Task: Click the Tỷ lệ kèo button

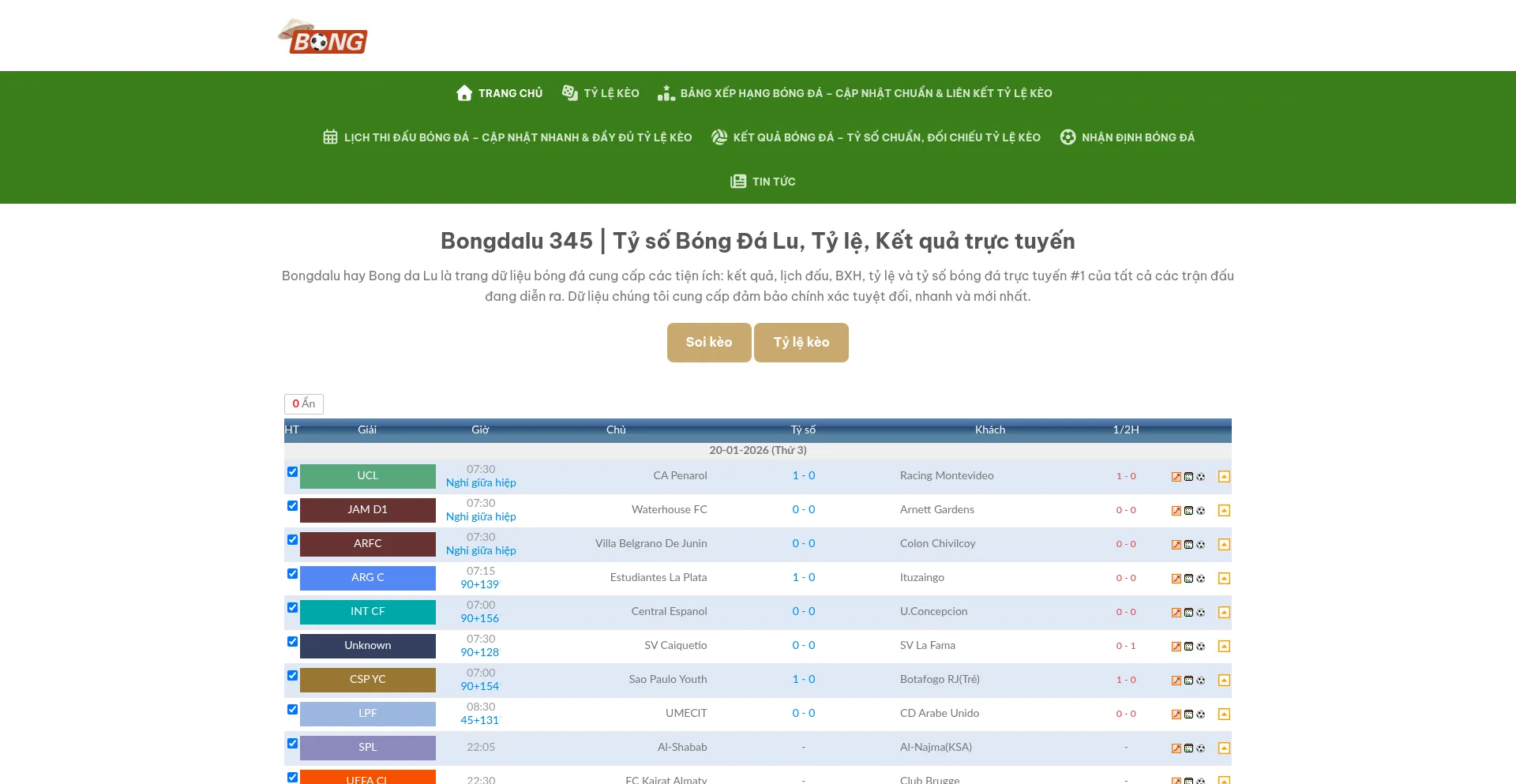Action: click(x=801, y=342)
